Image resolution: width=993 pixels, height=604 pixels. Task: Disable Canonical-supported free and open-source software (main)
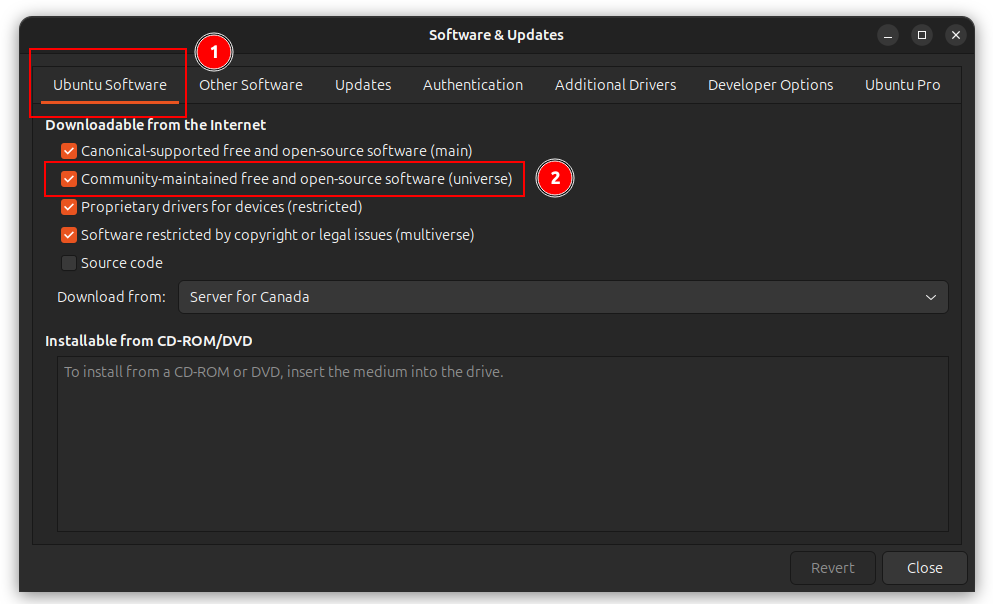[68, 151]
